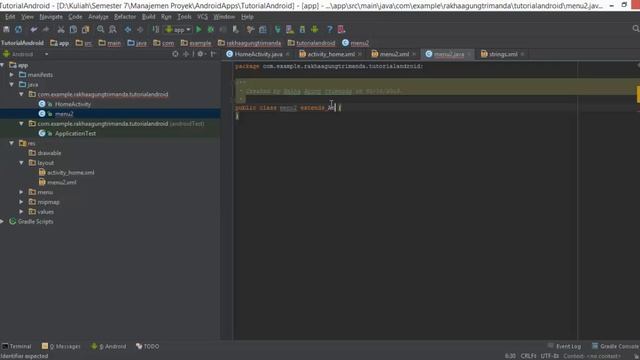Screen dimensions: 640x360
Task: Click the project panel gear settings icon
Action: [x=200, y=54]
